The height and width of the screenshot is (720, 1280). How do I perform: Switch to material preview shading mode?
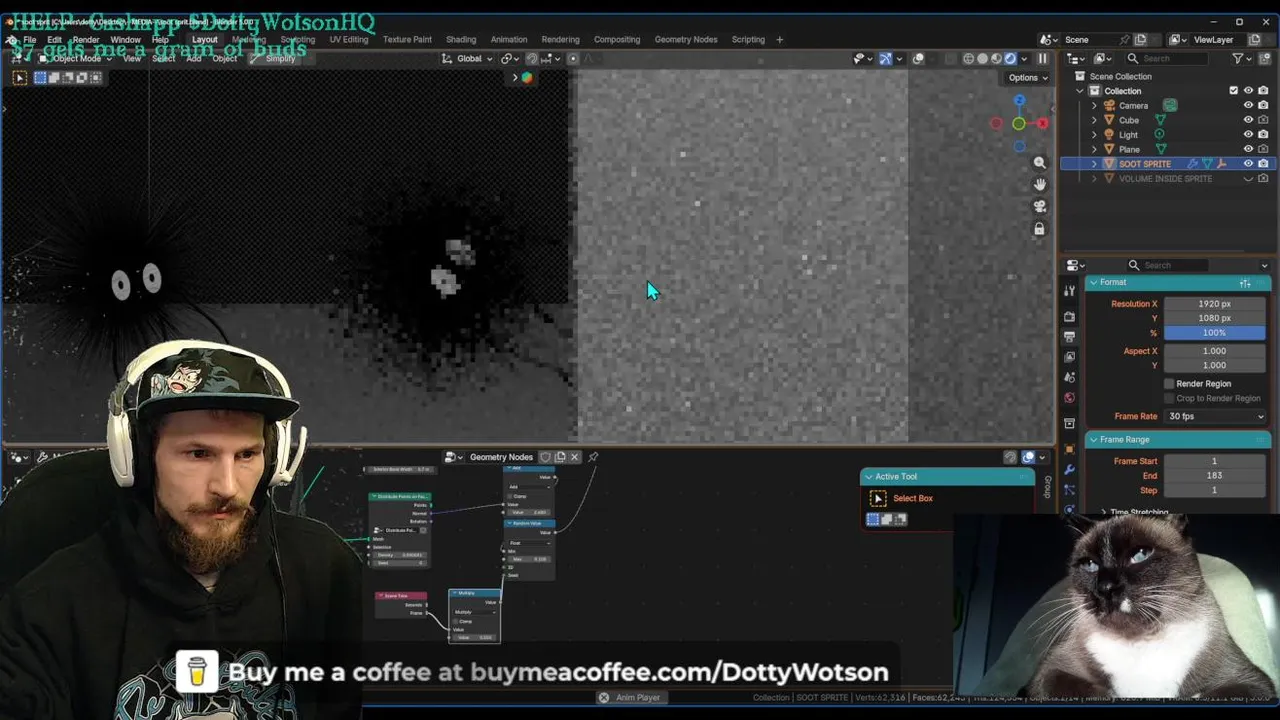click(996, 58)
